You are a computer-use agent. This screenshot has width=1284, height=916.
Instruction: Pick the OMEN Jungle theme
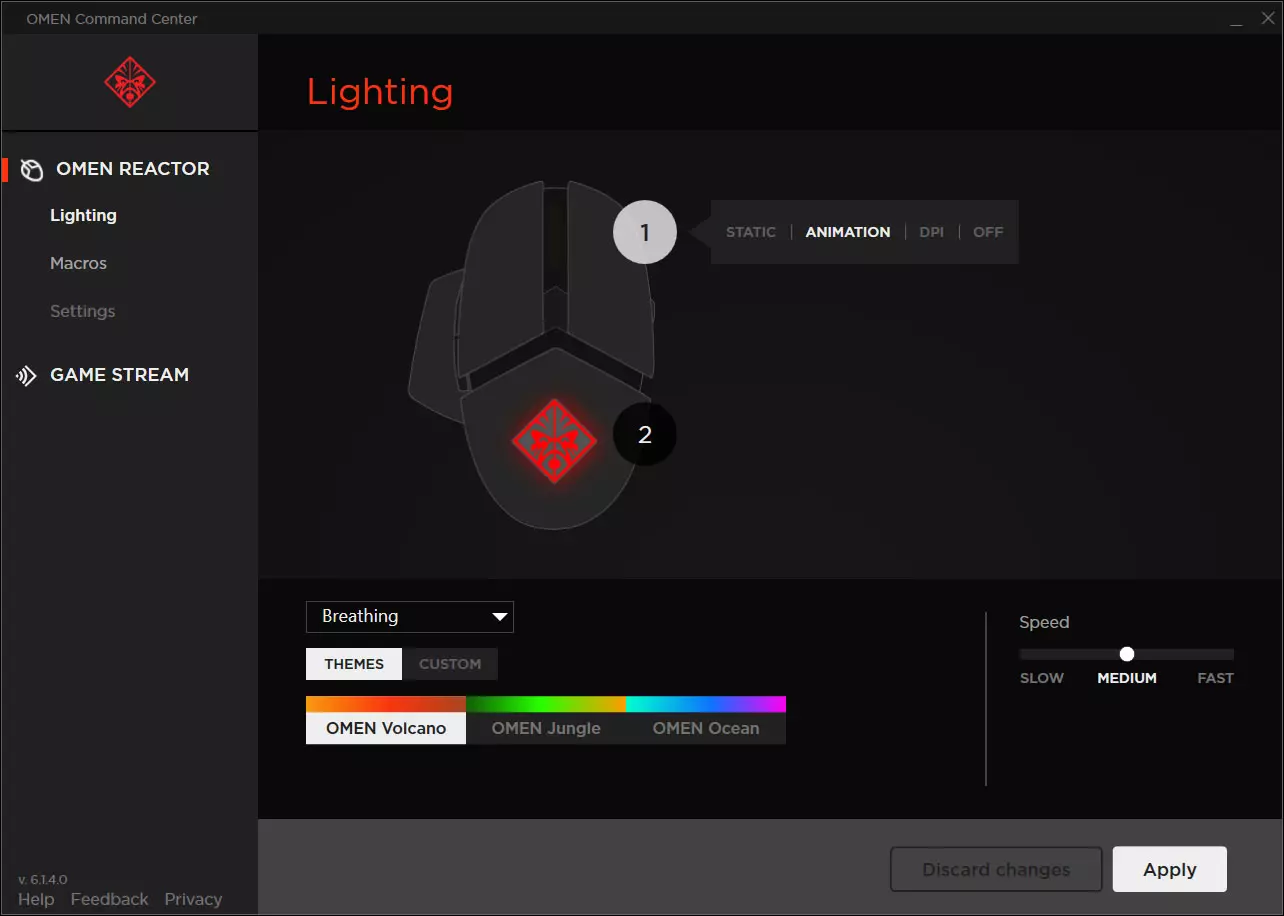[x=546, y=720]
